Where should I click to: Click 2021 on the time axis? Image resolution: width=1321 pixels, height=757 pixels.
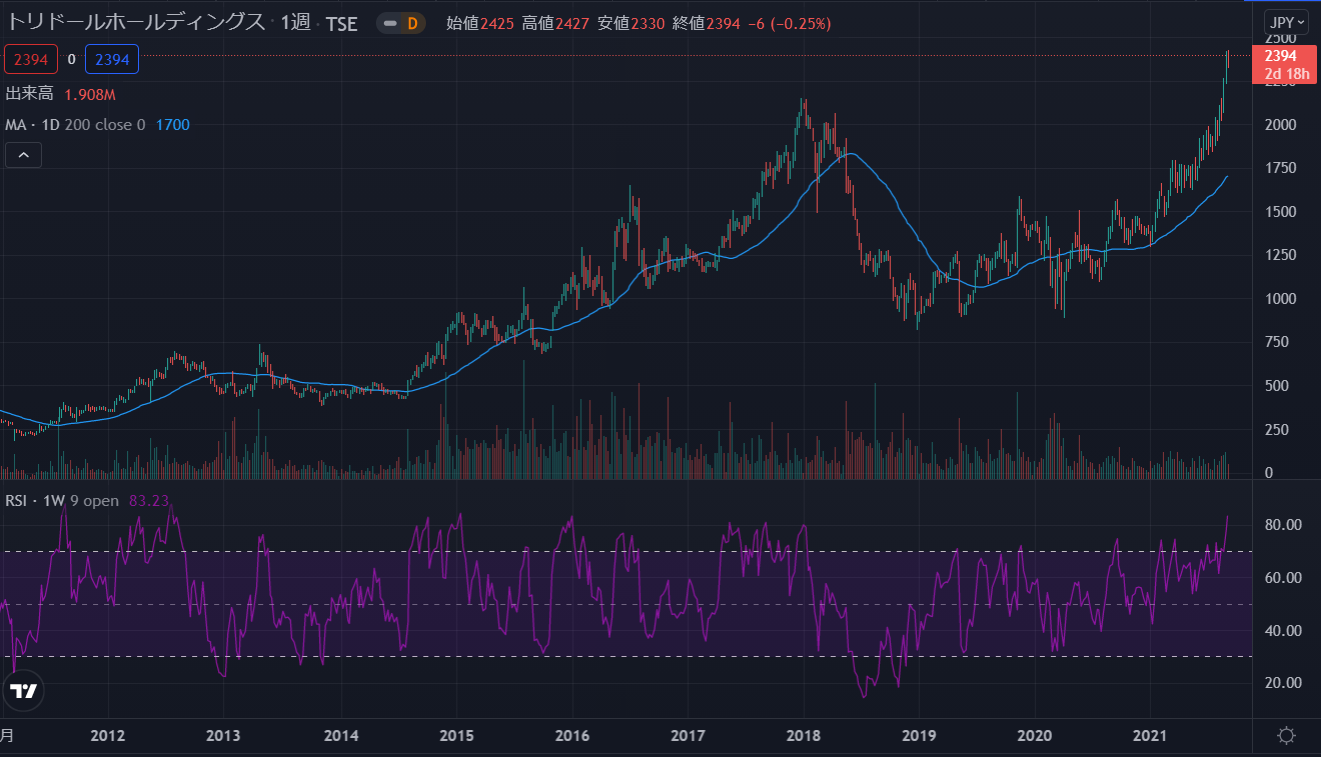coord(1150,736)
